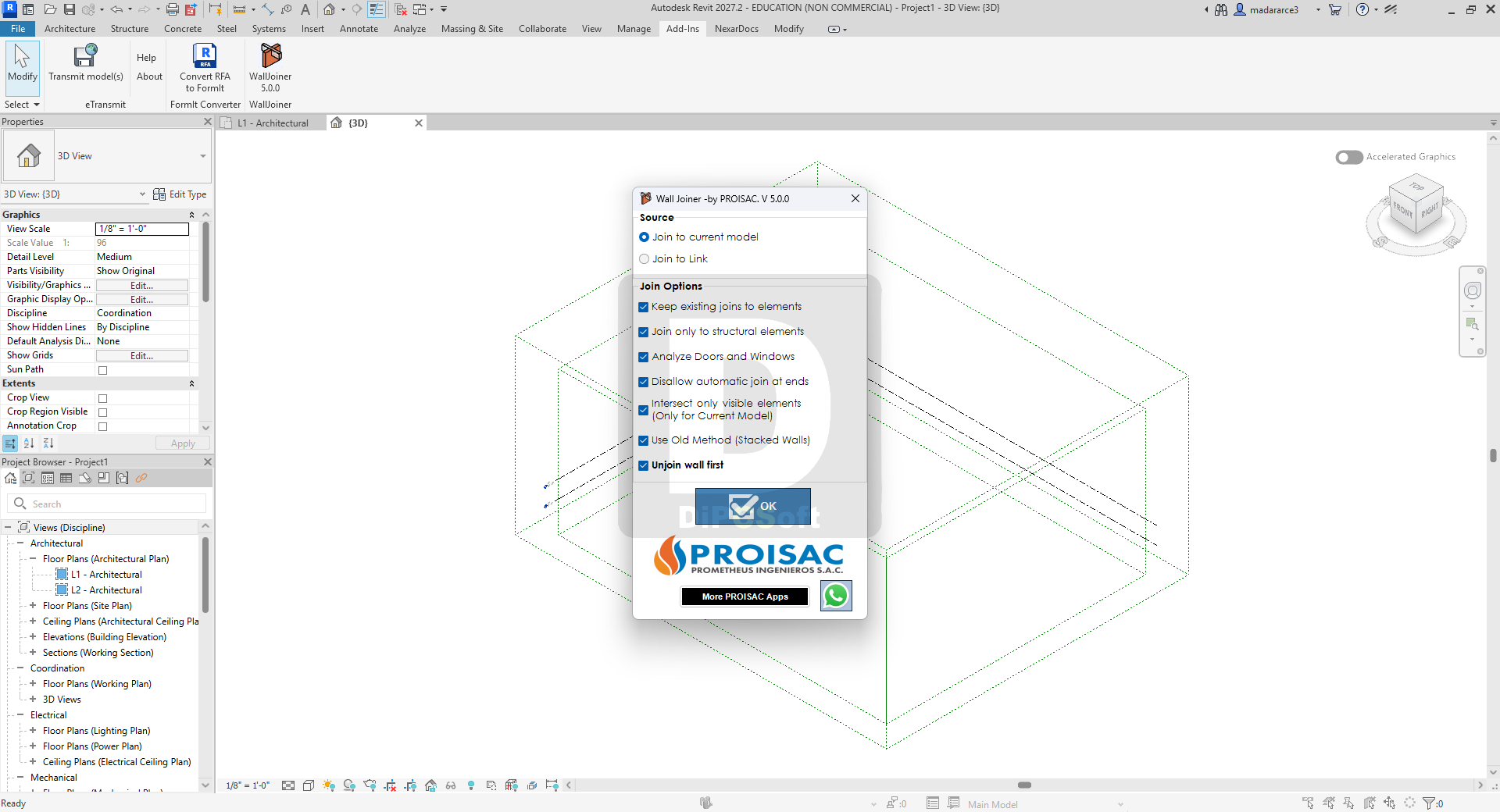
Task: Click the horizontal scrollbar thumb in view
Action: [1024, 785]
